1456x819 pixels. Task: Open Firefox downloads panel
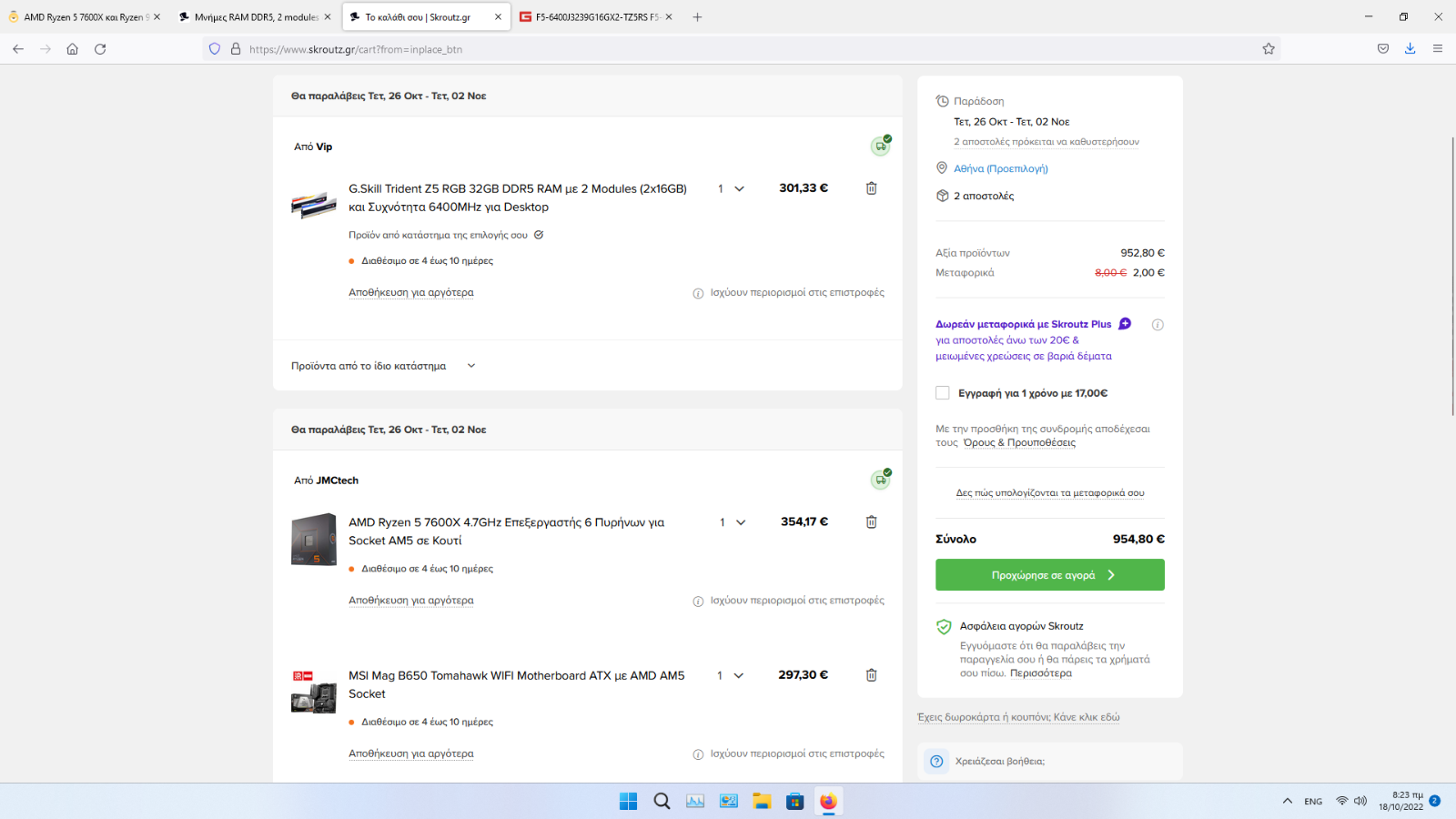click(1410, 49)
